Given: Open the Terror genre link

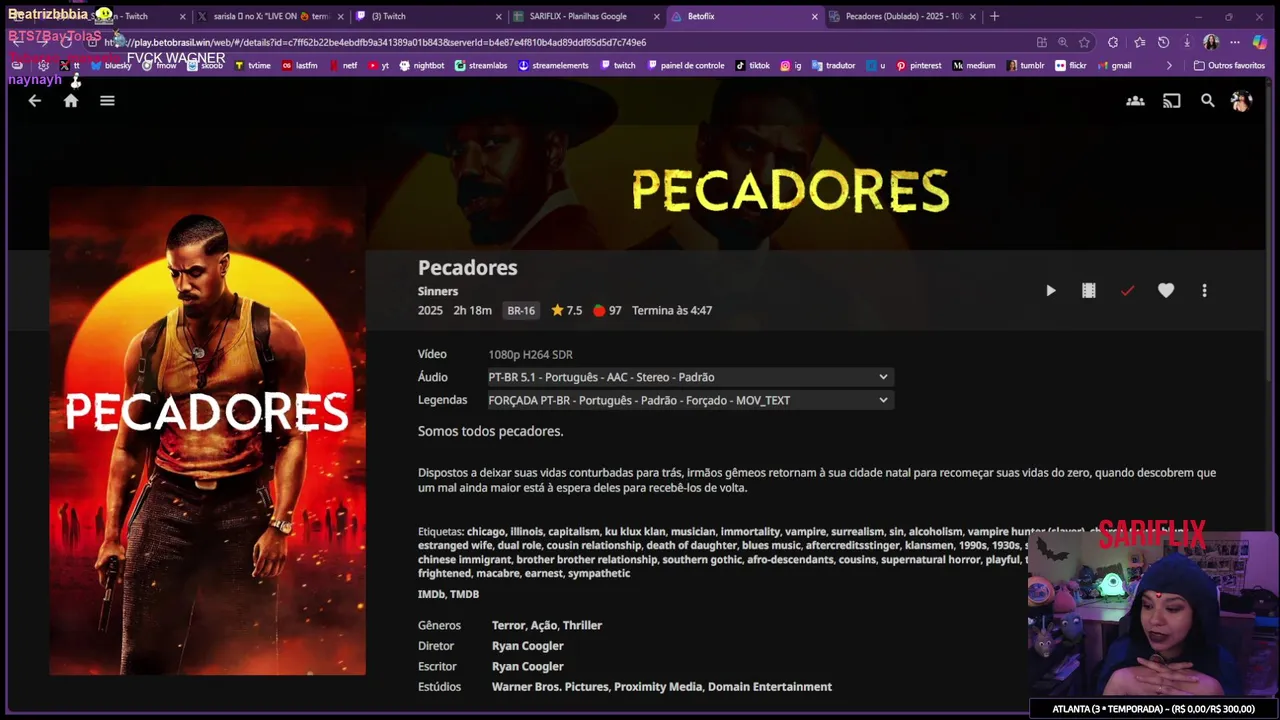Looking at the screenshot, I should (x=508, y=625).
